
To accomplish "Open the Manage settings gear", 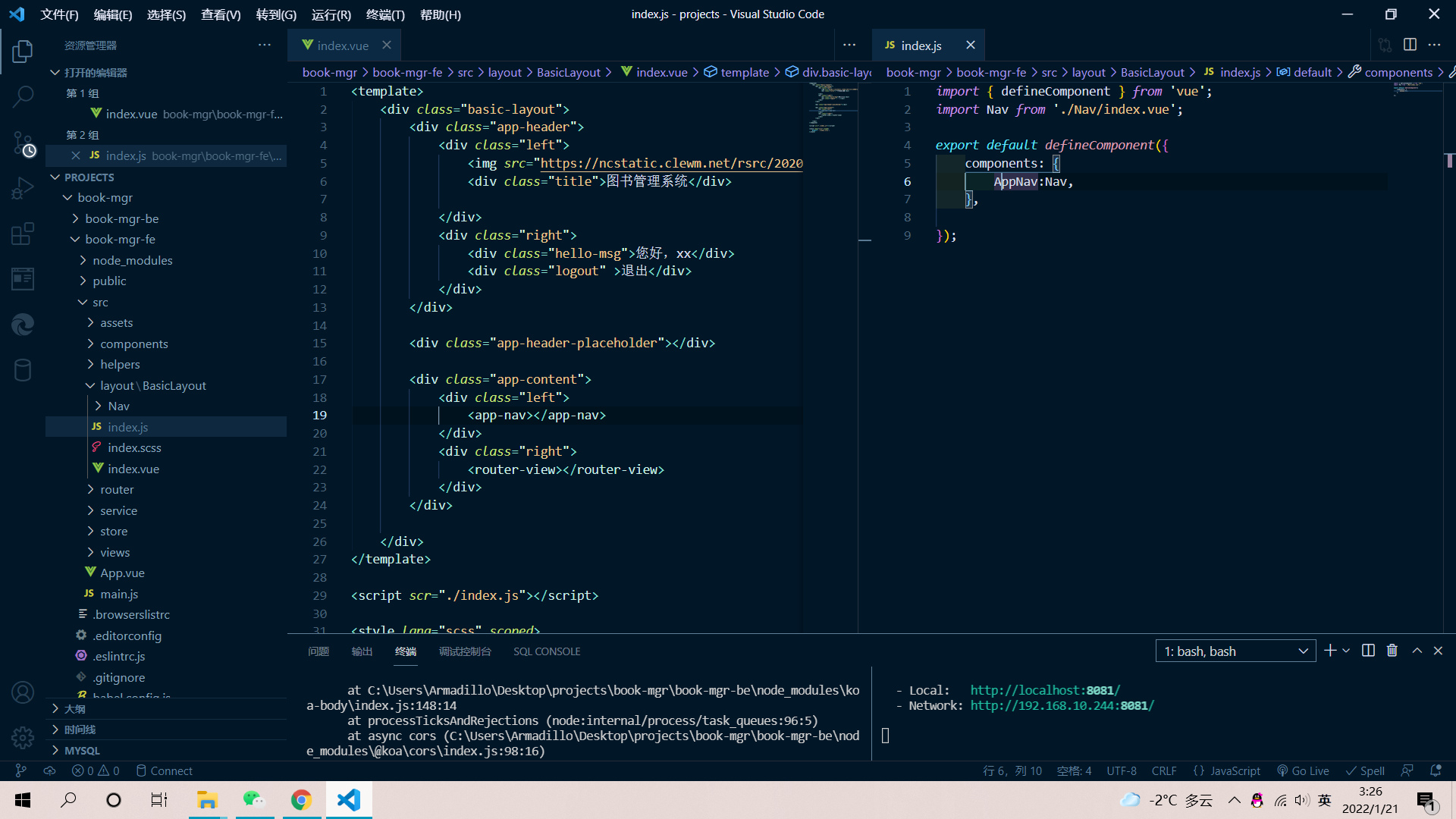I will click(23, 736).
